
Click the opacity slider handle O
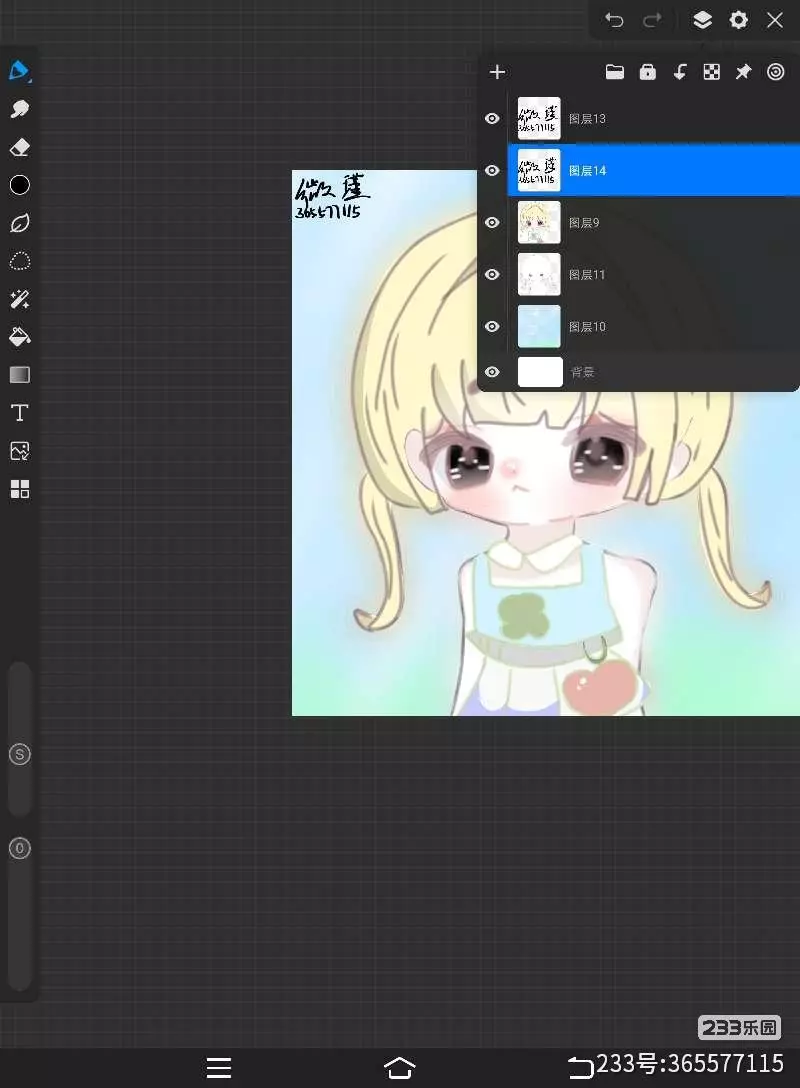tap(19, 848)
